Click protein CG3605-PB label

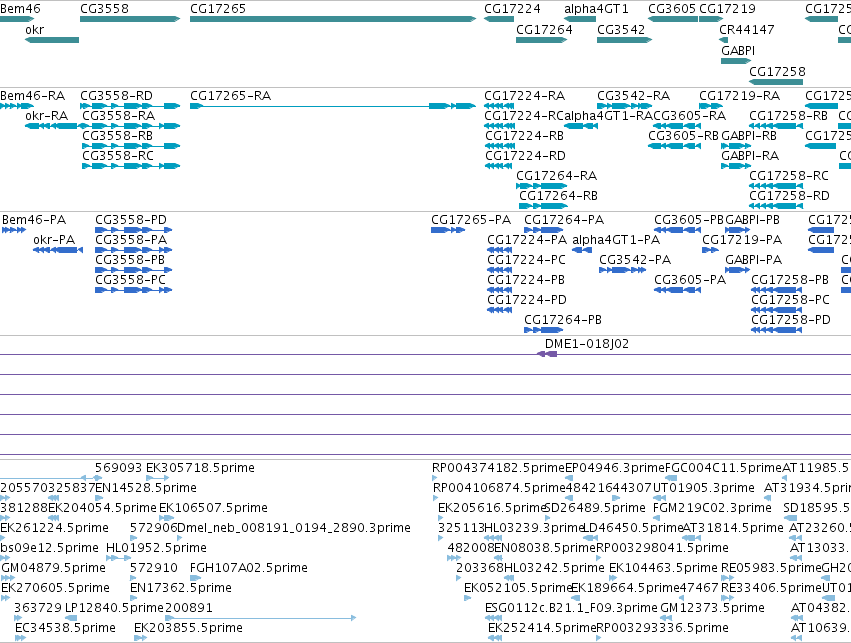tap(689, 220)
